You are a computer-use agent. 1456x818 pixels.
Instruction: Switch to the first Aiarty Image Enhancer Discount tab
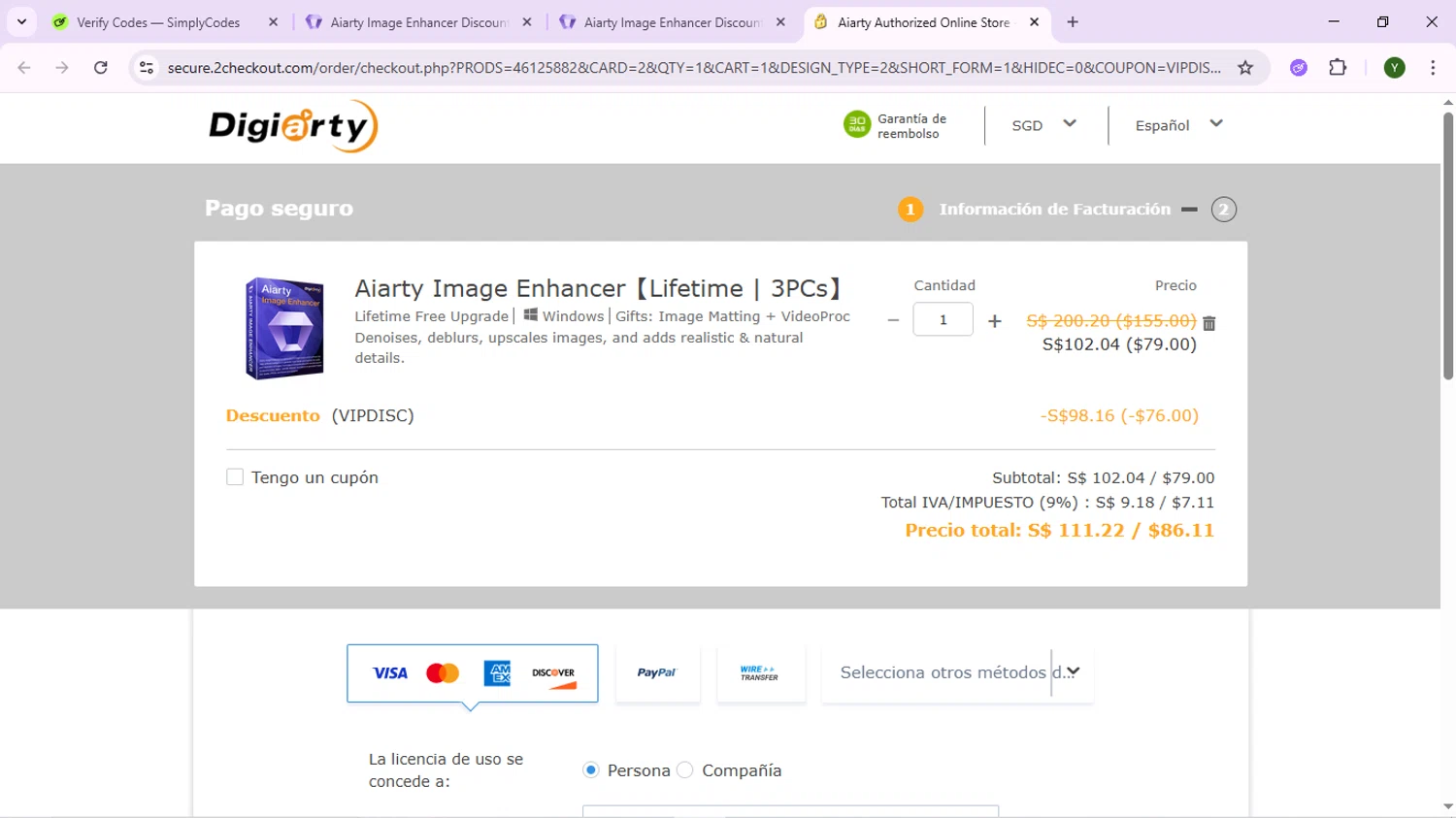click(417, 22)
